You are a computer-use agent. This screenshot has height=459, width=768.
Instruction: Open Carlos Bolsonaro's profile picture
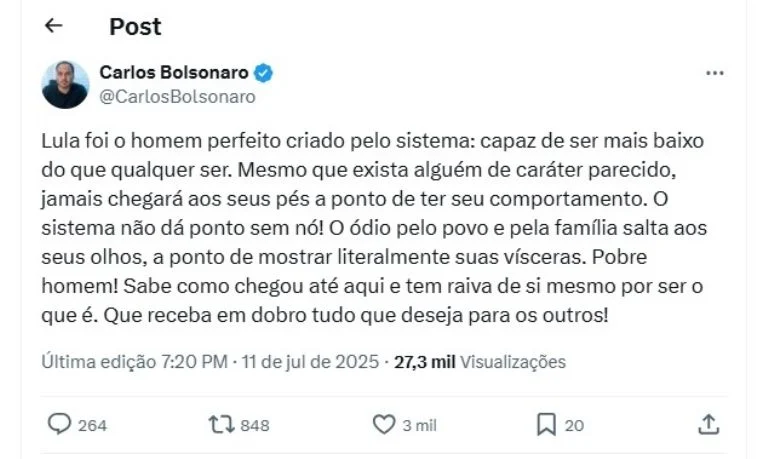click(x=65, y=85)
